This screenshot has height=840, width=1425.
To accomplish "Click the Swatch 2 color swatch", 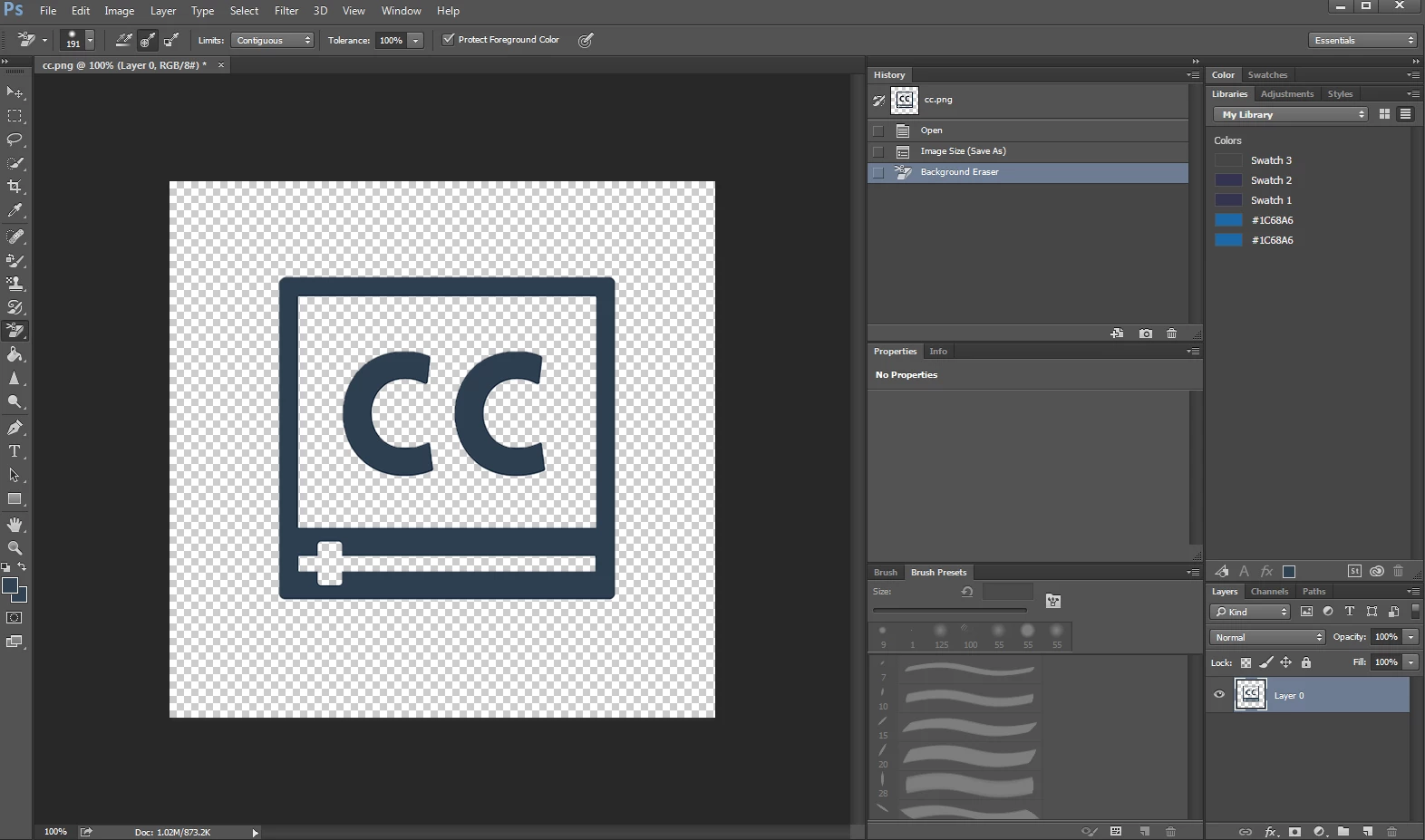I will [1228, 180].
